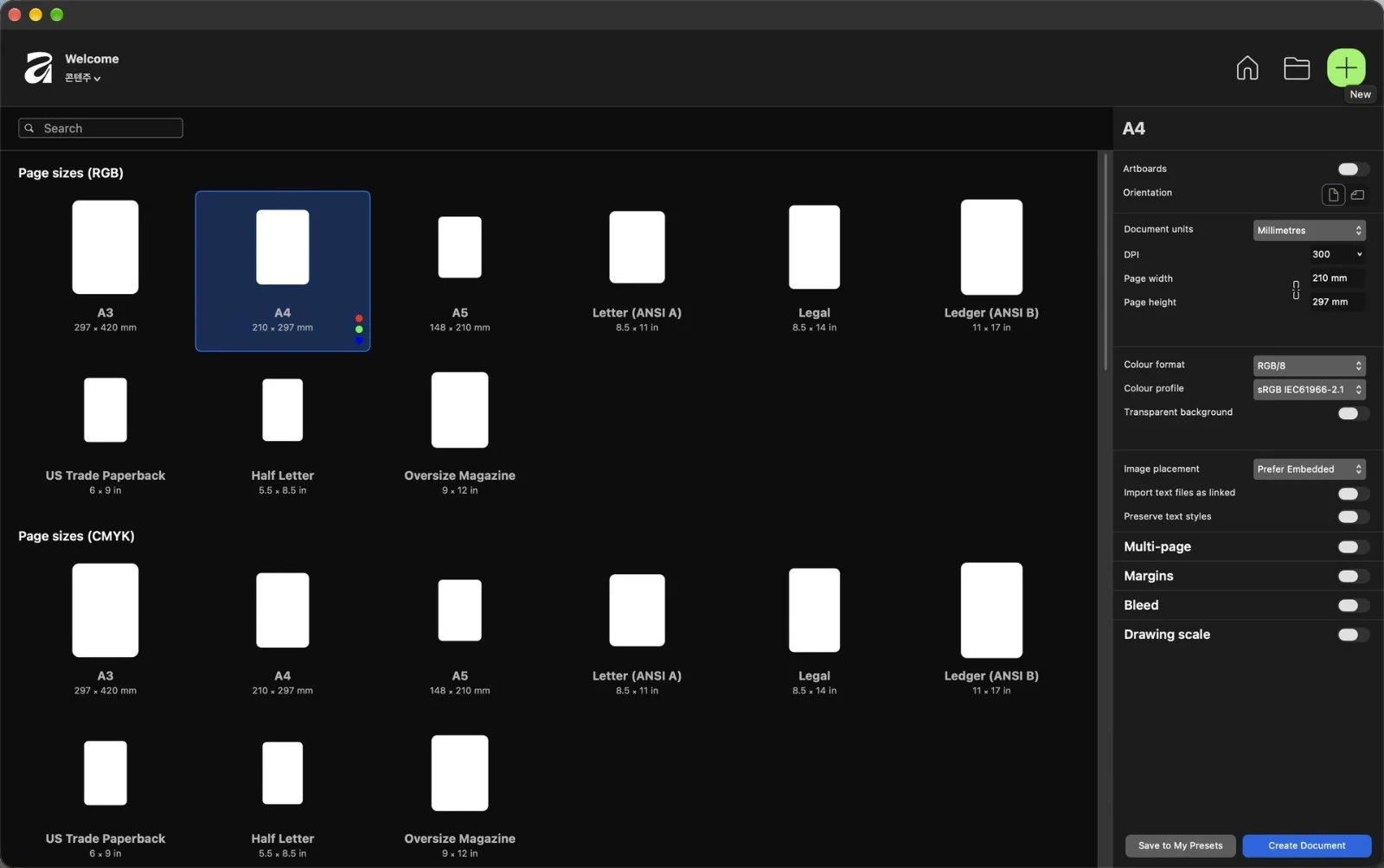1384x868 pixels.
Task: Open the Colour profile dropdown
Action: click(1309, 389)
